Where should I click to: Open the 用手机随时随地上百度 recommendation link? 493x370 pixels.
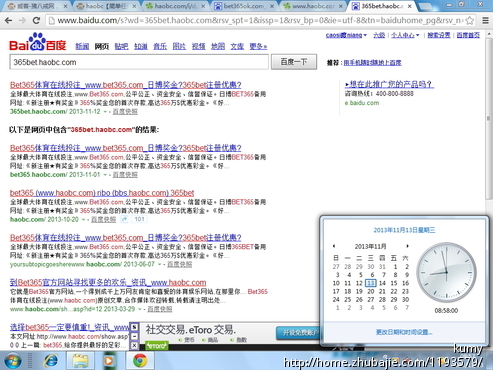pyautogui.click(x=372, y=63)
